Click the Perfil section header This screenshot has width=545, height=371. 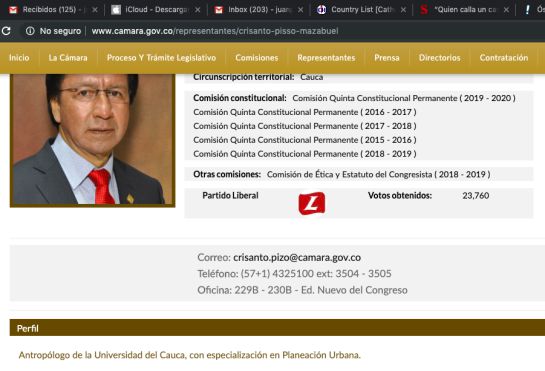point(277,328)
